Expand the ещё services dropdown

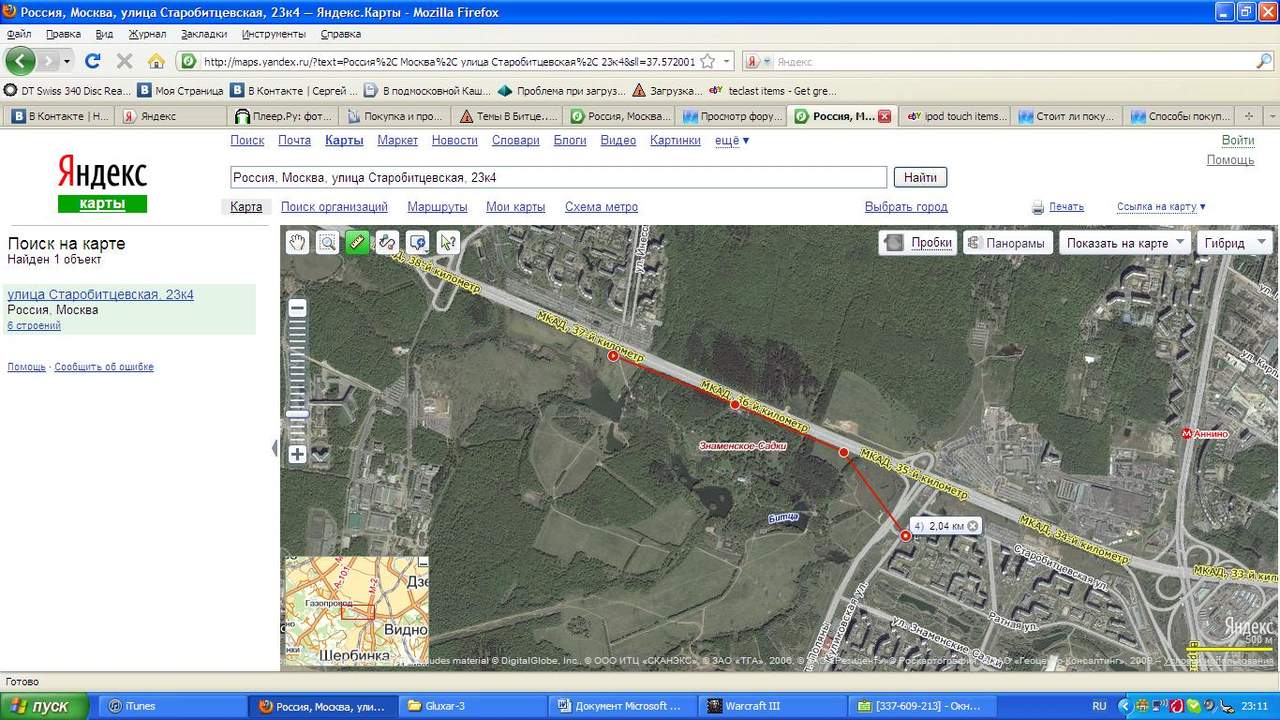point(732,140)
